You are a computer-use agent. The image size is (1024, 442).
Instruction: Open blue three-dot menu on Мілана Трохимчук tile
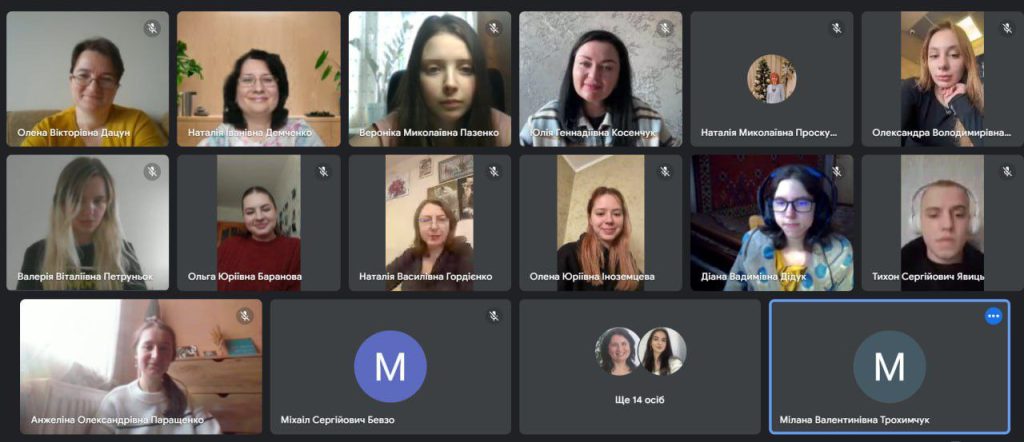point(993,316)
